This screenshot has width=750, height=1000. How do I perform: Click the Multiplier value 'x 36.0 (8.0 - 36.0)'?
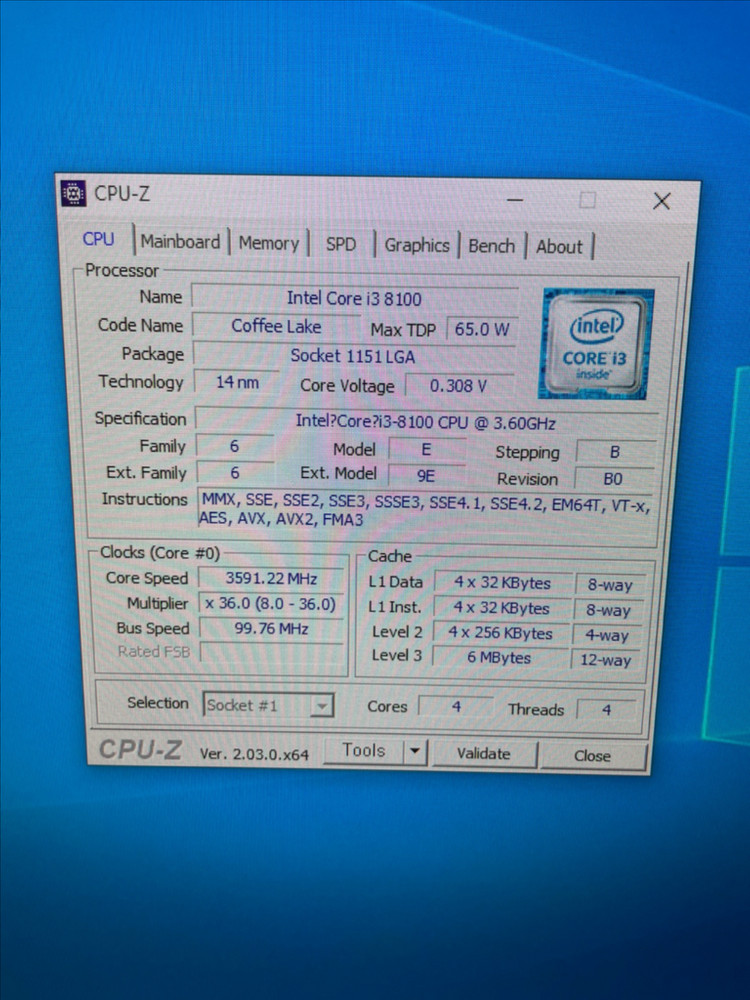coord(271,604)
